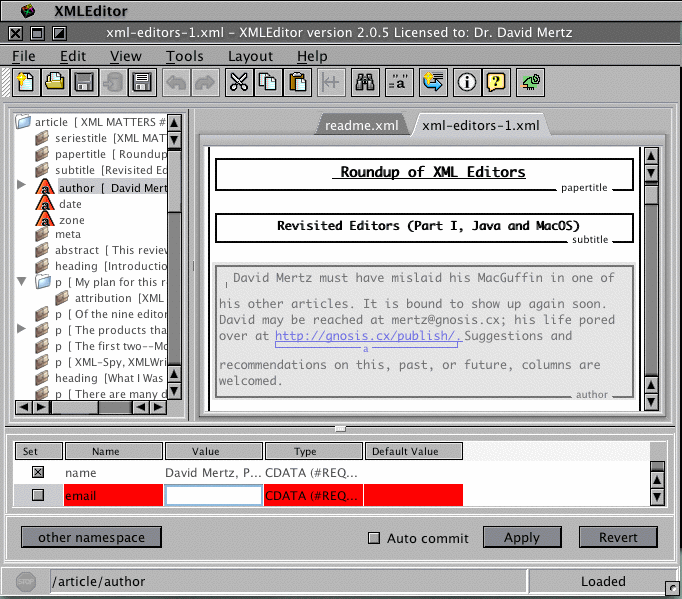The image size is (682, 599).
Task: Click the New document toolbar icon
Action: coord(26,82)
